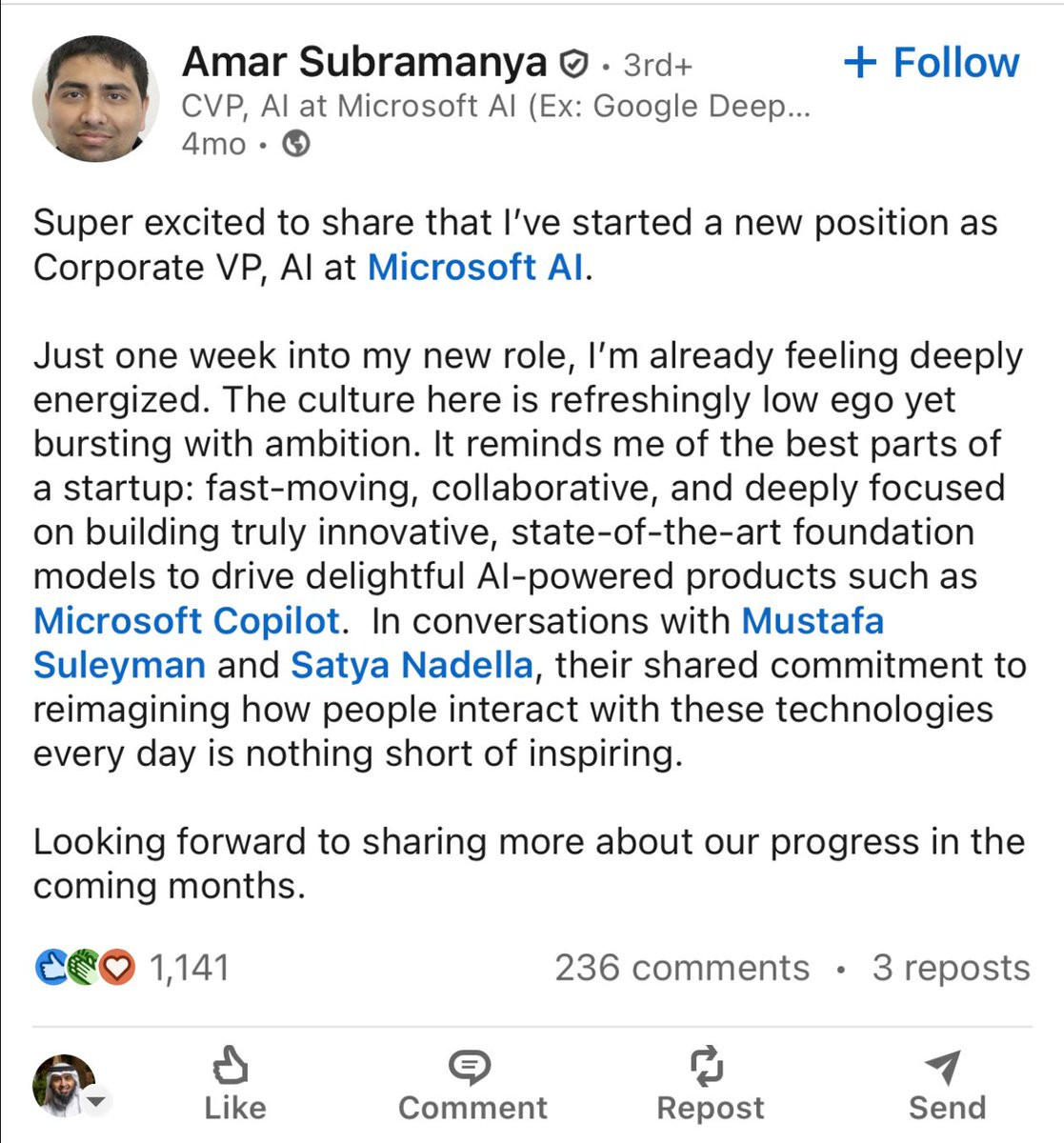Open Satya Nadella's mentioned profile

point(412,665)
